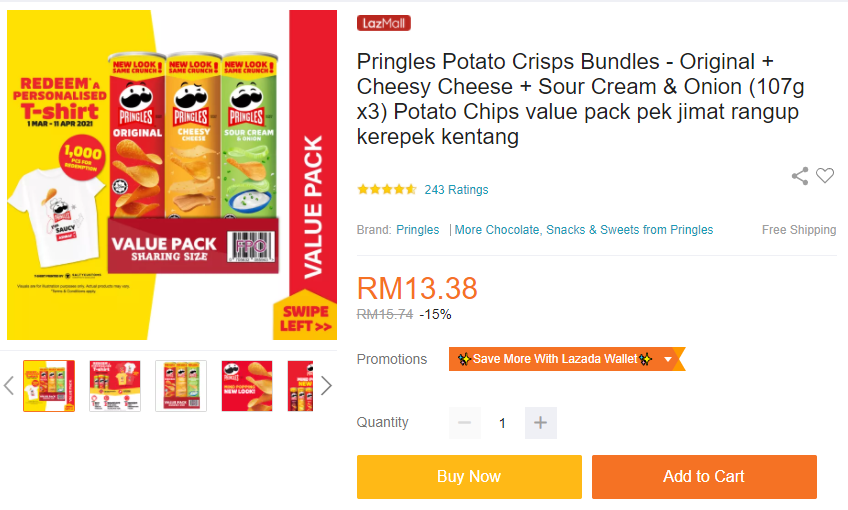Image resolution: width=848 pixels, height=510 pixels.
Task: Show previous thumbnails with left arrow
Action: [9, 386]
